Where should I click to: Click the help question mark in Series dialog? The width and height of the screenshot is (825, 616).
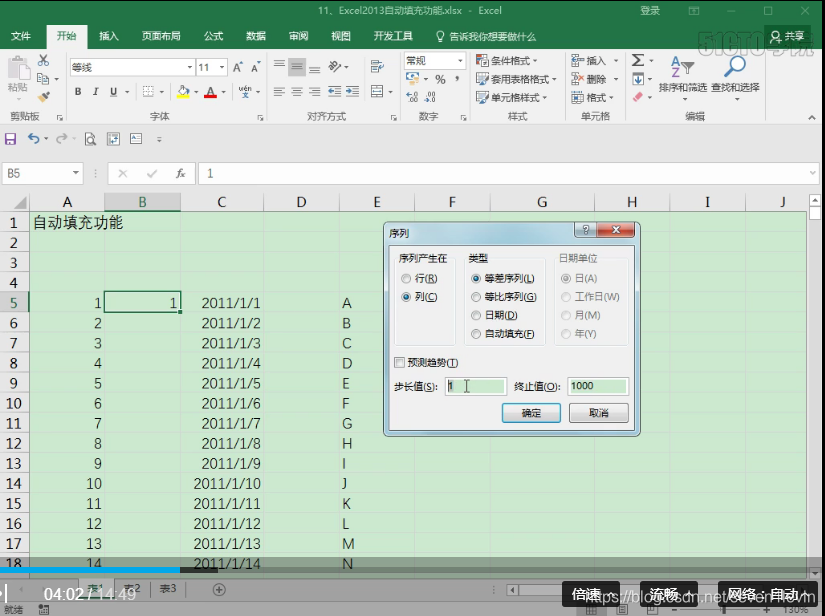pos(585,230)
